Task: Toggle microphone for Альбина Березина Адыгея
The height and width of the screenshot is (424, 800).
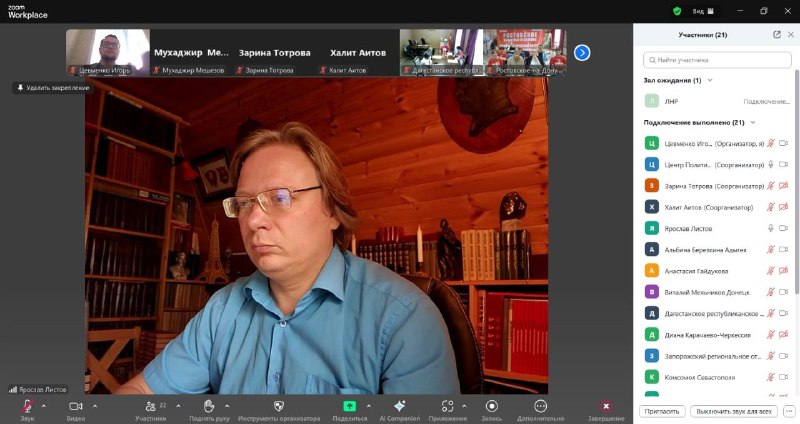Action: click(770, 250)
